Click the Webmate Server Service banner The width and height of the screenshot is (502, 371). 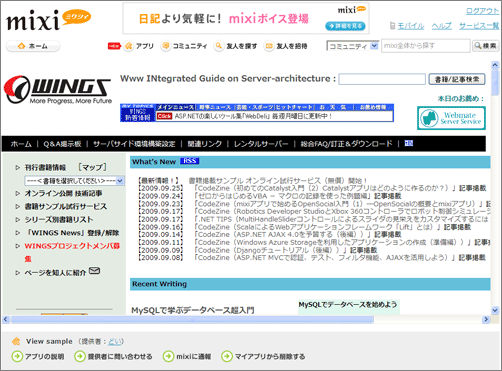coord(451,118)
